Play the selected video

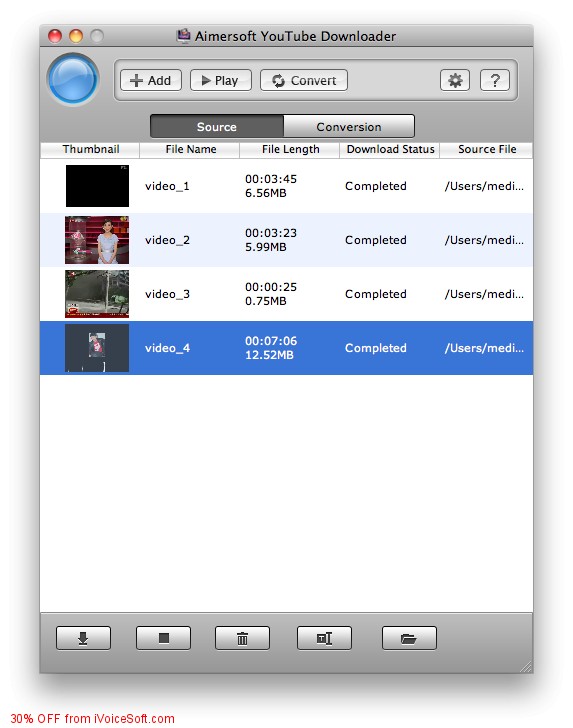click(x=221, y=80)
